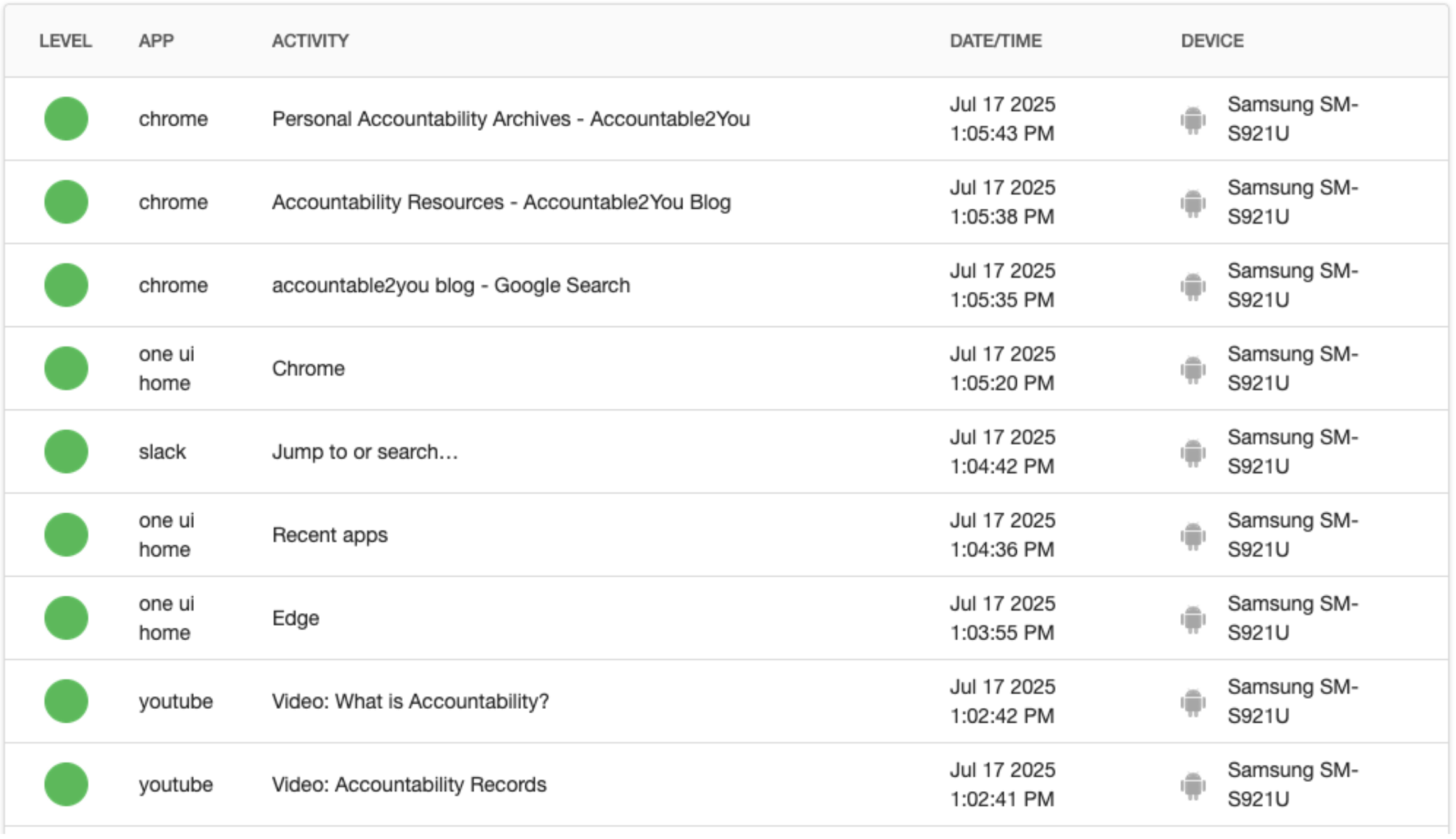Viewport: 1456px width, 839px height.
Task: Select the 'Recent apps' activity
Action: pos(330,535)
